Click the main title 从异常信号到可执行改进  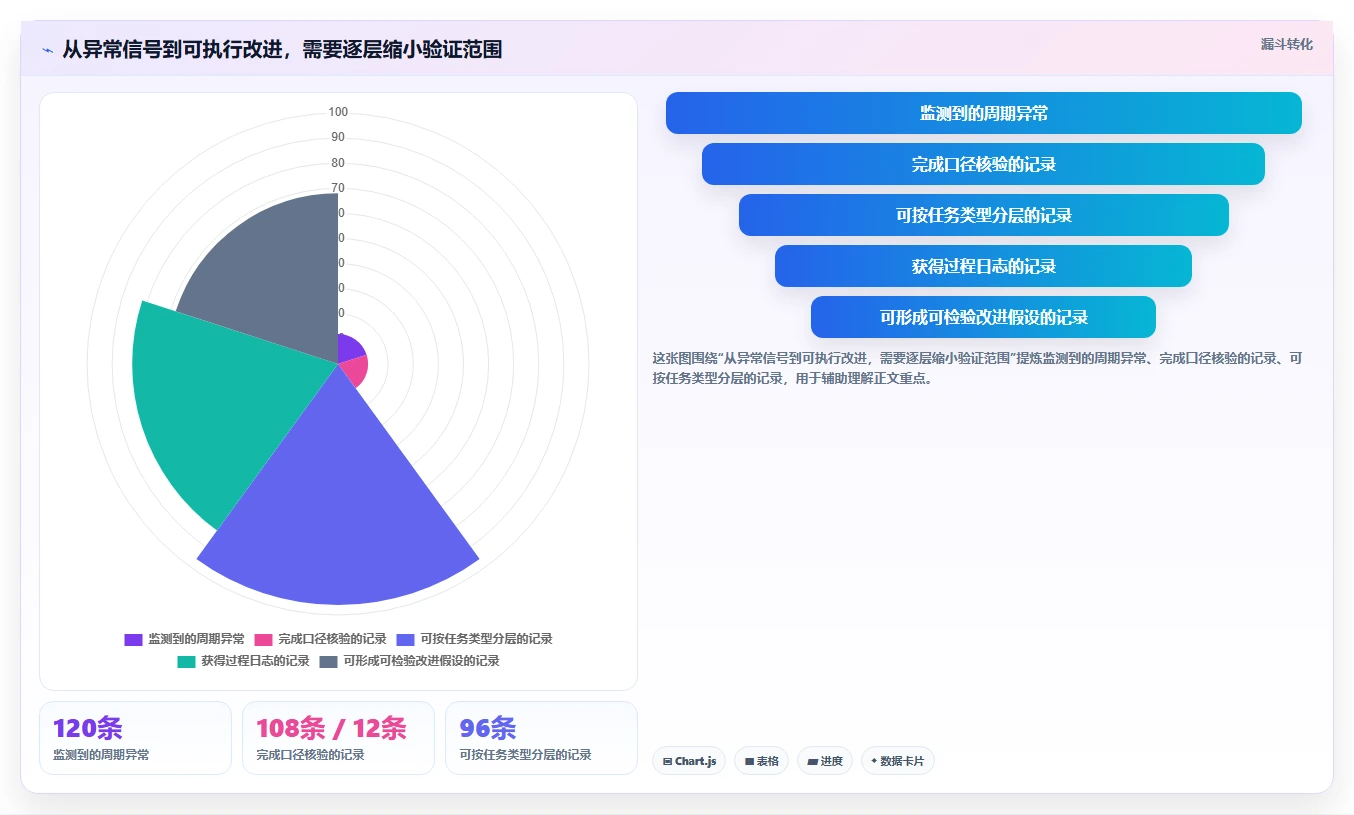pos(282,49)
